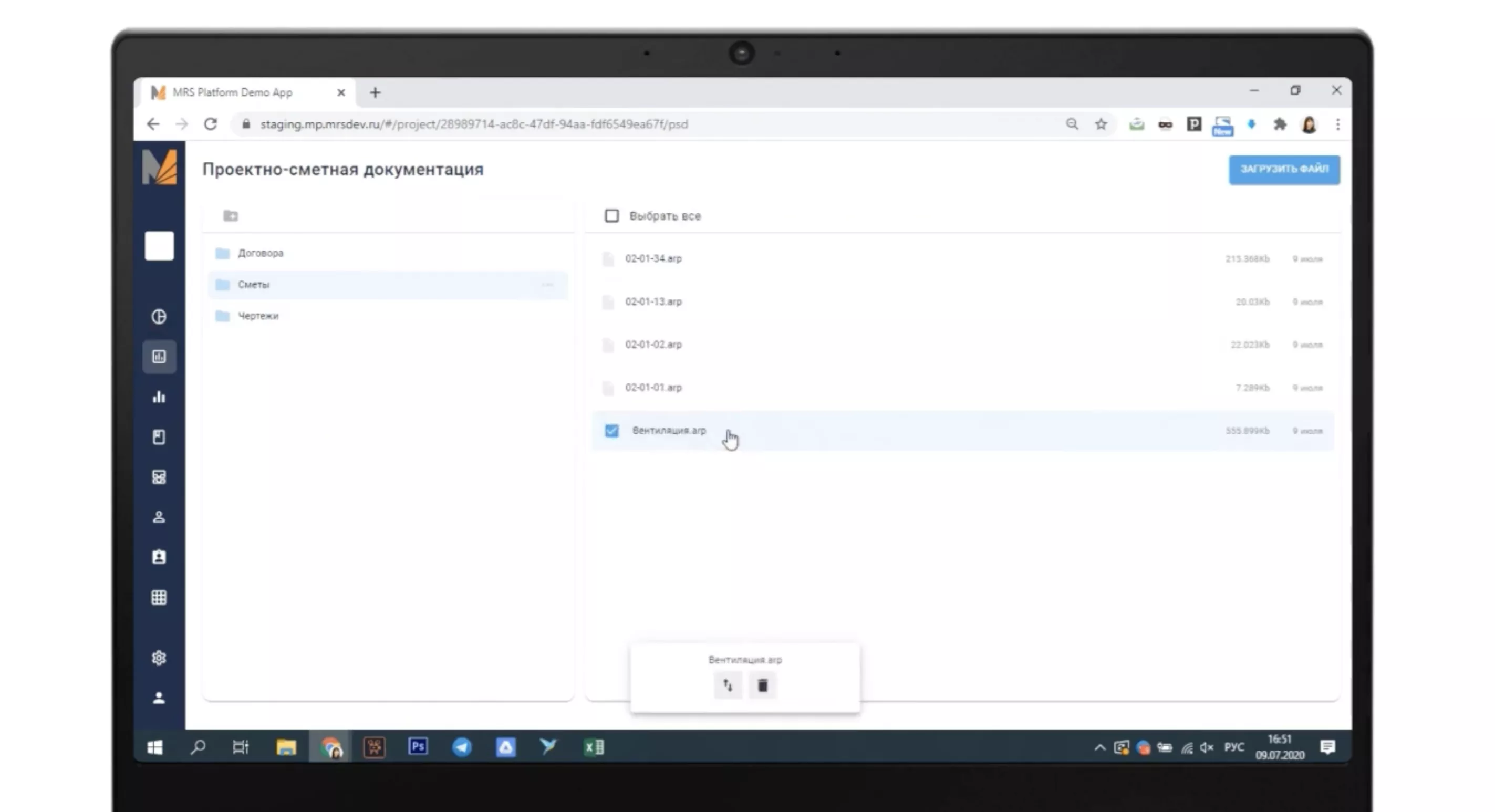The width and height of the screenshot is (1495, 812).
Task: Open the Сметы folder three-dot menu
Action: pos(547,284)
